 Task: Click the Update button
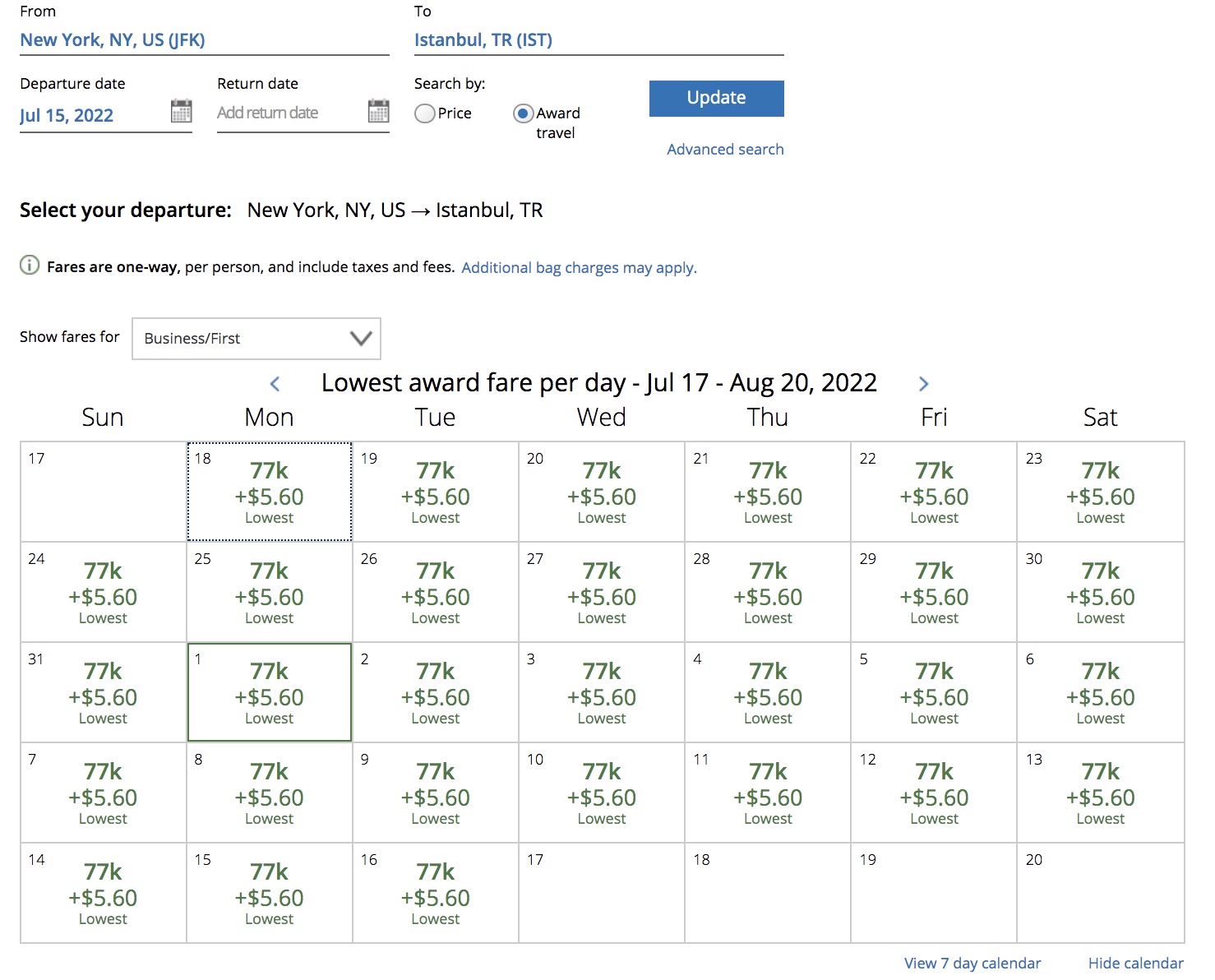[x=716, y=98]
